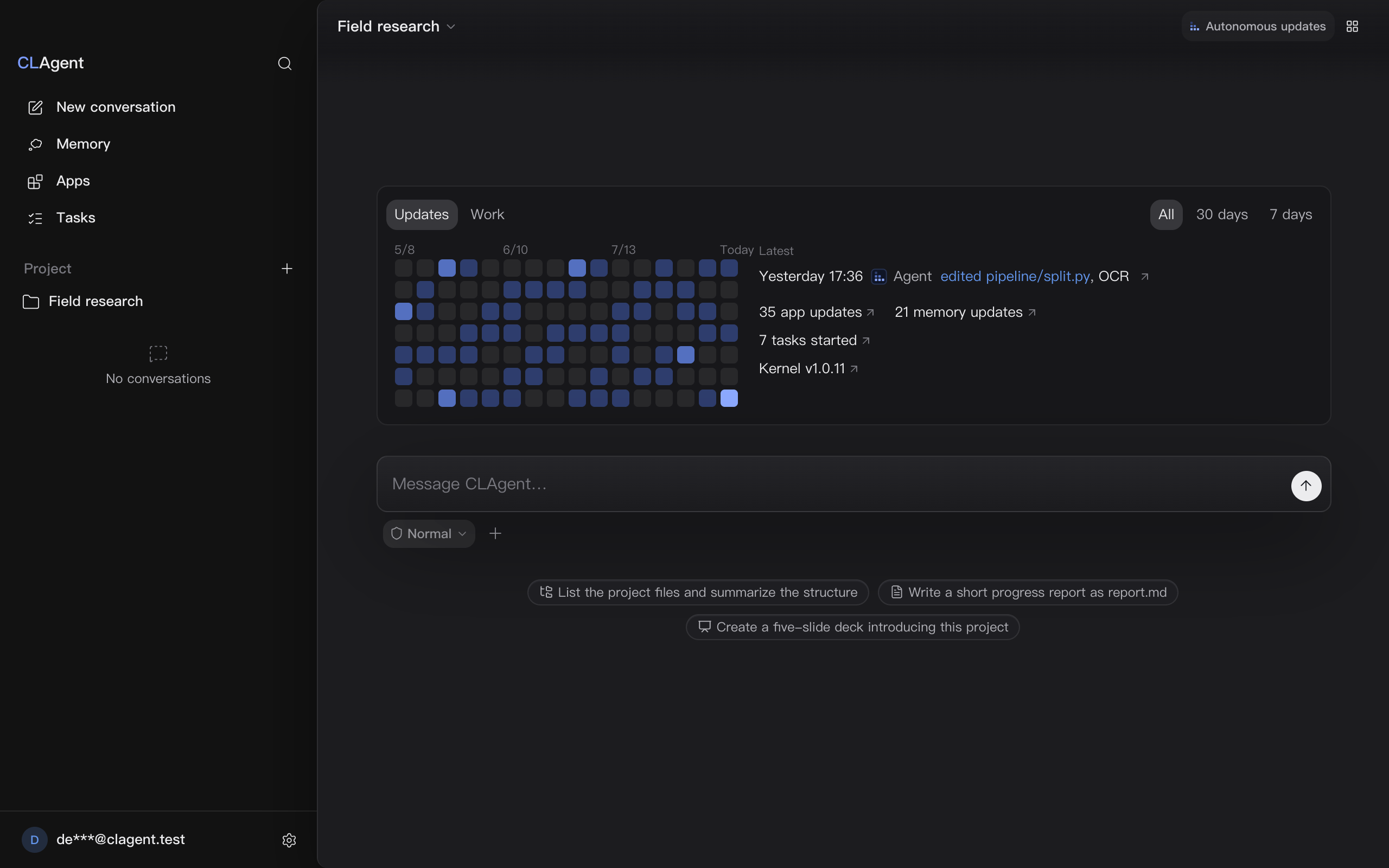Add a new project with plus icon

pos(287,269)
